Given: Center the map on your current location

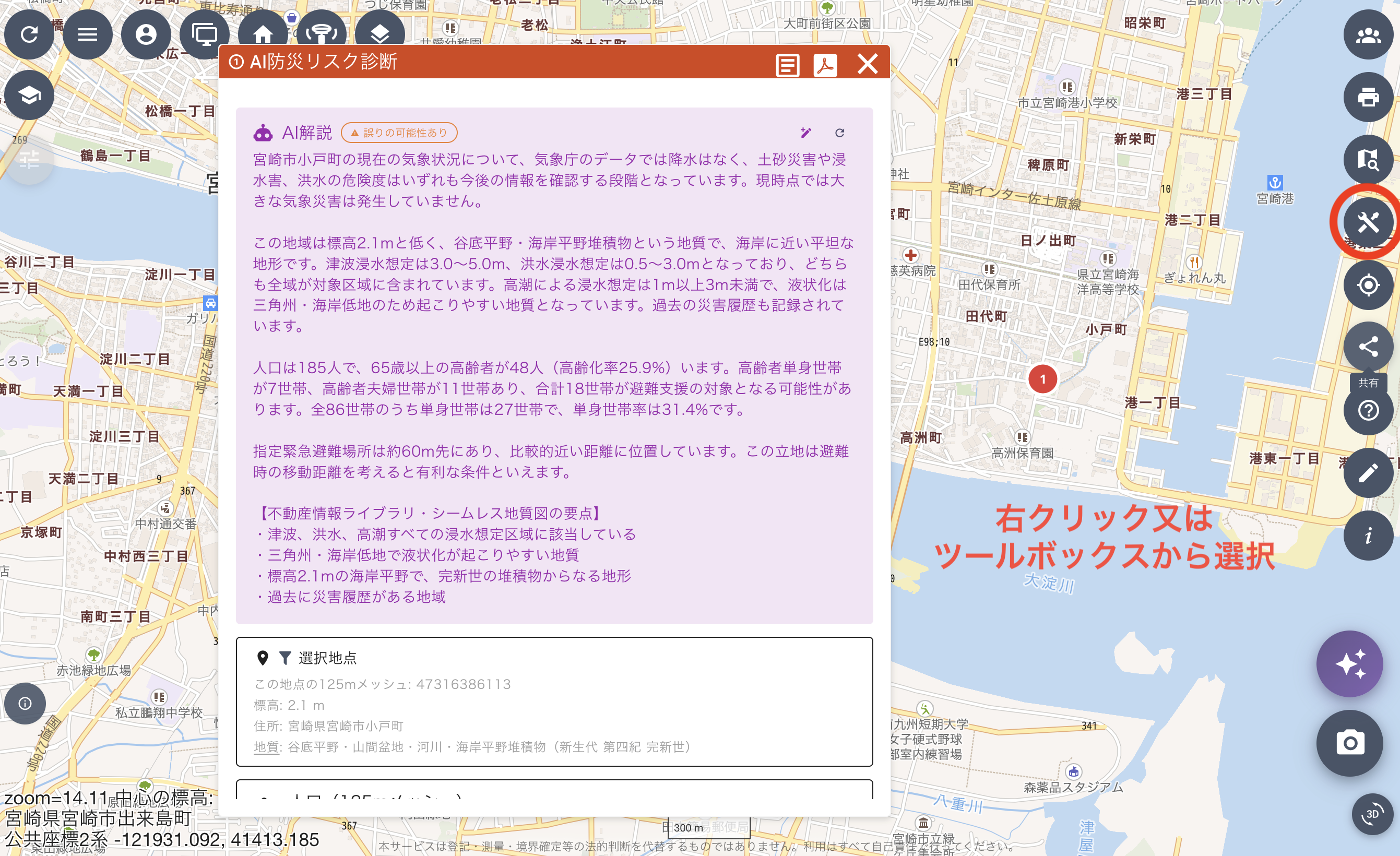Looking at the screenshot, I should [1367, 285].
